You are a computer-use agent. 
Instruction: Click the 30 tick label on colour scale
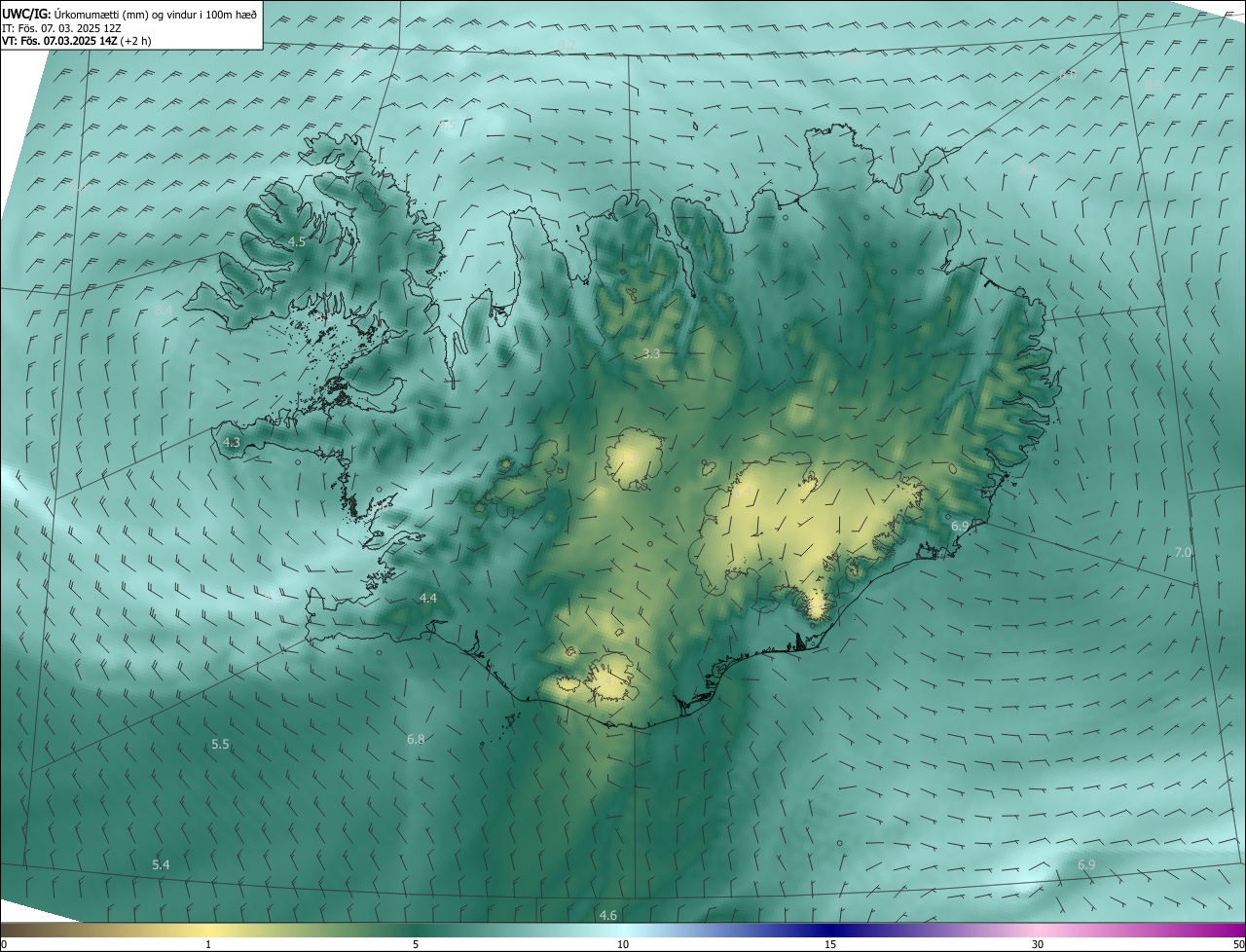(1038, 944)
